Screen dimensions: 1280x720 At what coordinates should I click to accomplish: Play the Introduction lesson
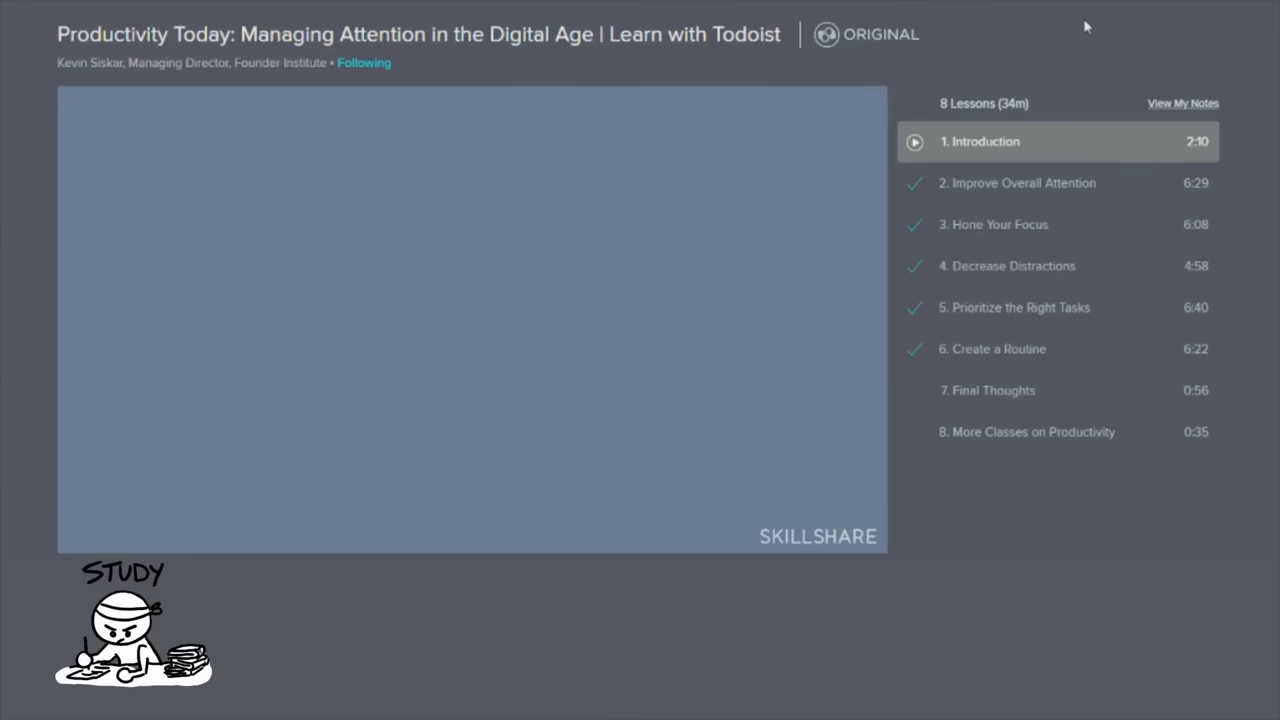tap(914, 141)
